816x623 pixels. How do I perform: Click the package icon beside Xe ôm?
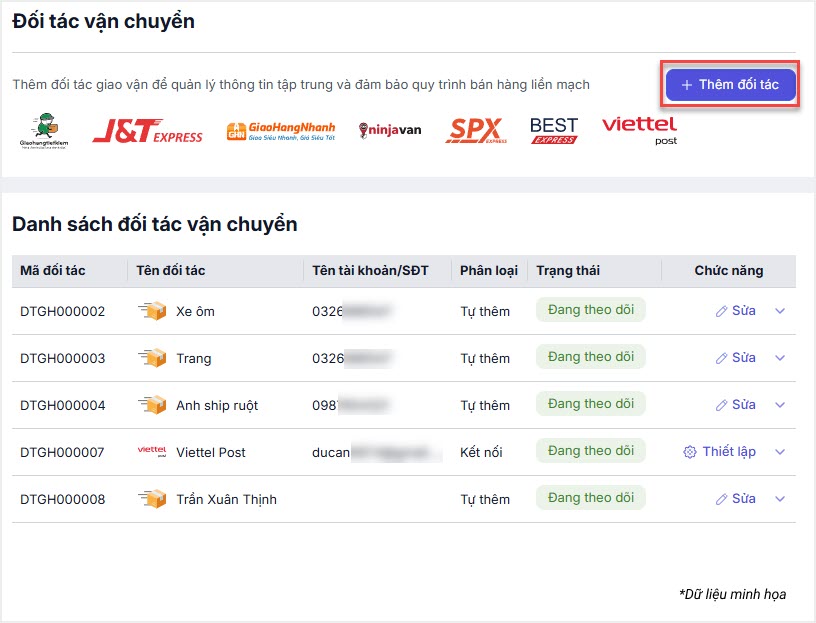click(x=152, y=311)
